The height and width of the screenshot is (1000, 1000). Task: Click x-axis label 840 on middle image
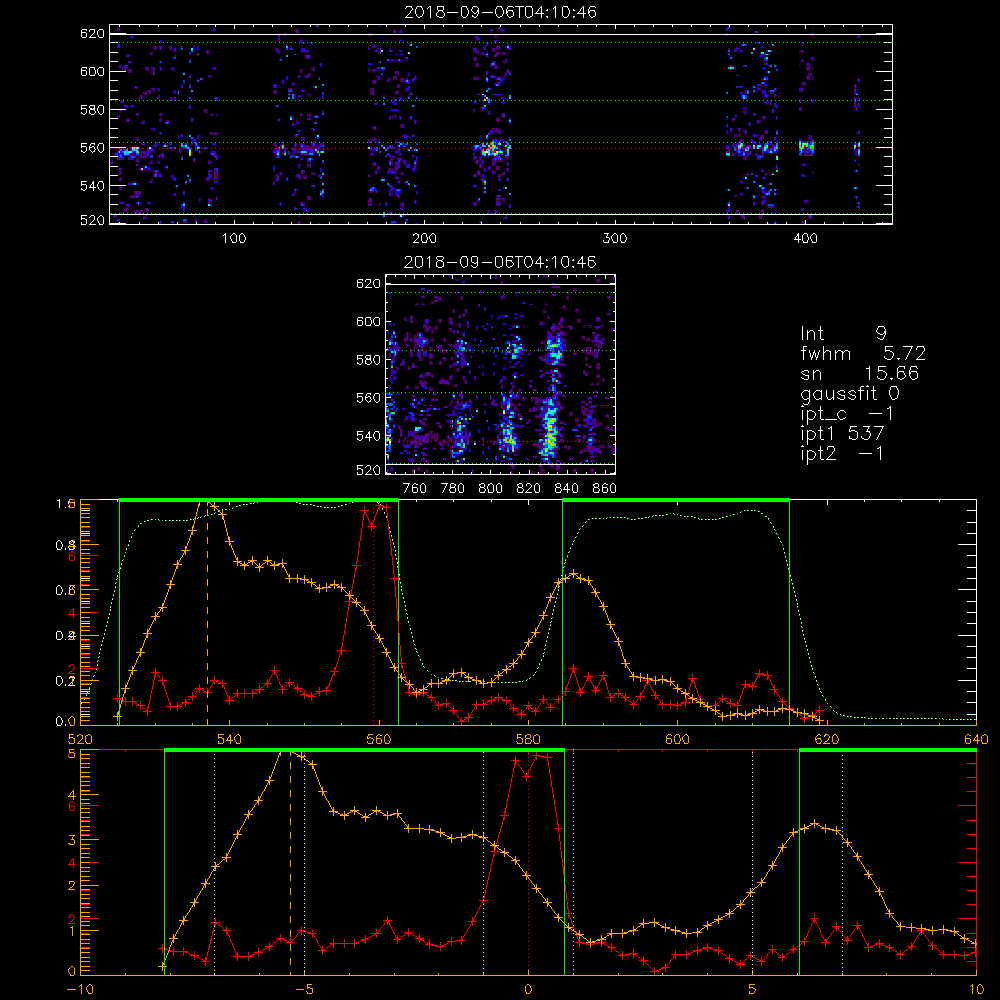pos(566,489)
